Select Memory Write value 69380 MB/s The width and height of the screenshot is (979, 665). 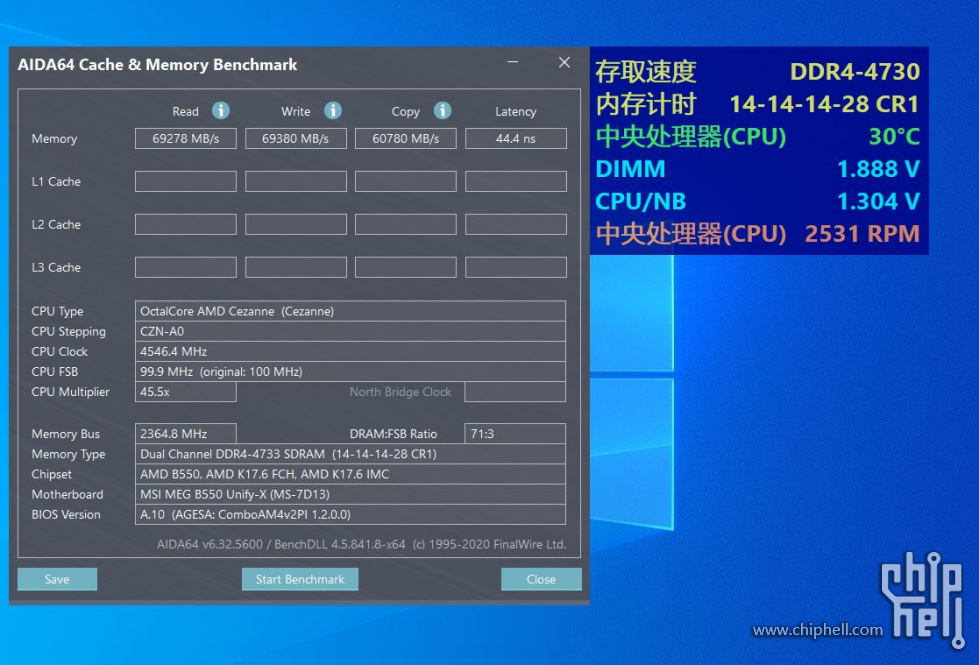pyautogui.click(x=296, y=139)
